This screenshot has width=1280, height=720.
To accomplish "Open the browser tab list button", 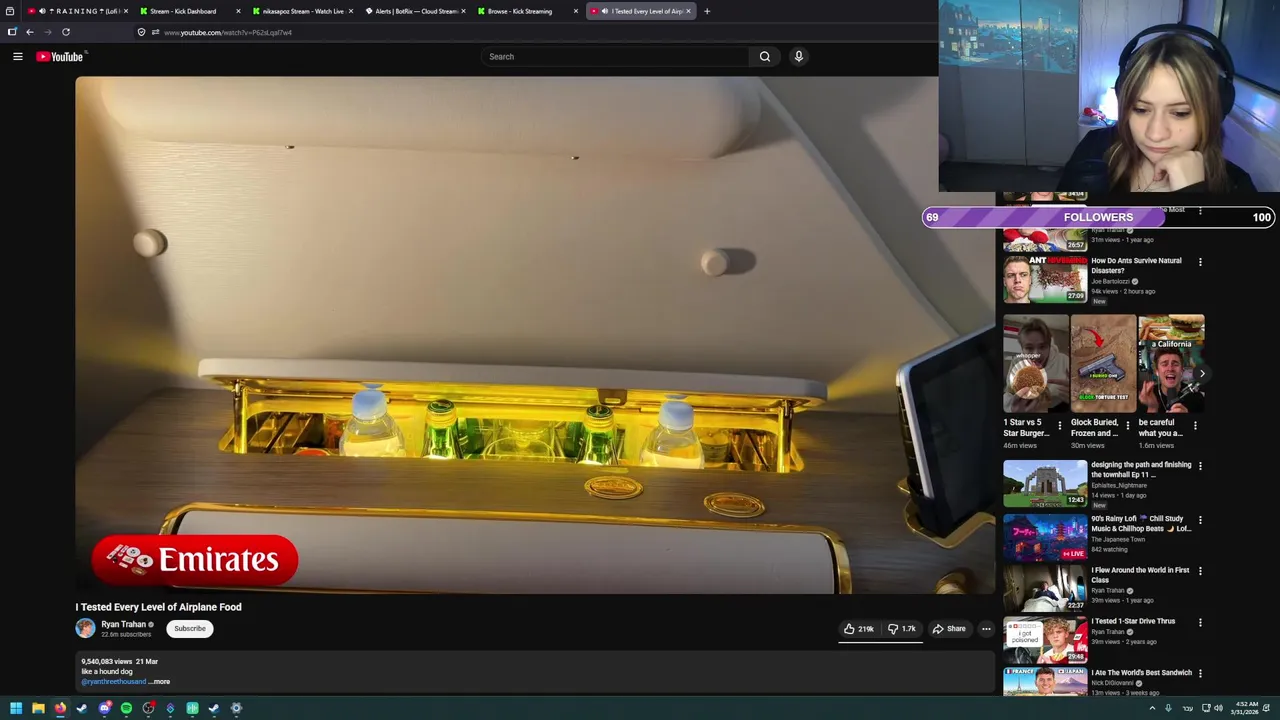I will click(10, 11).
